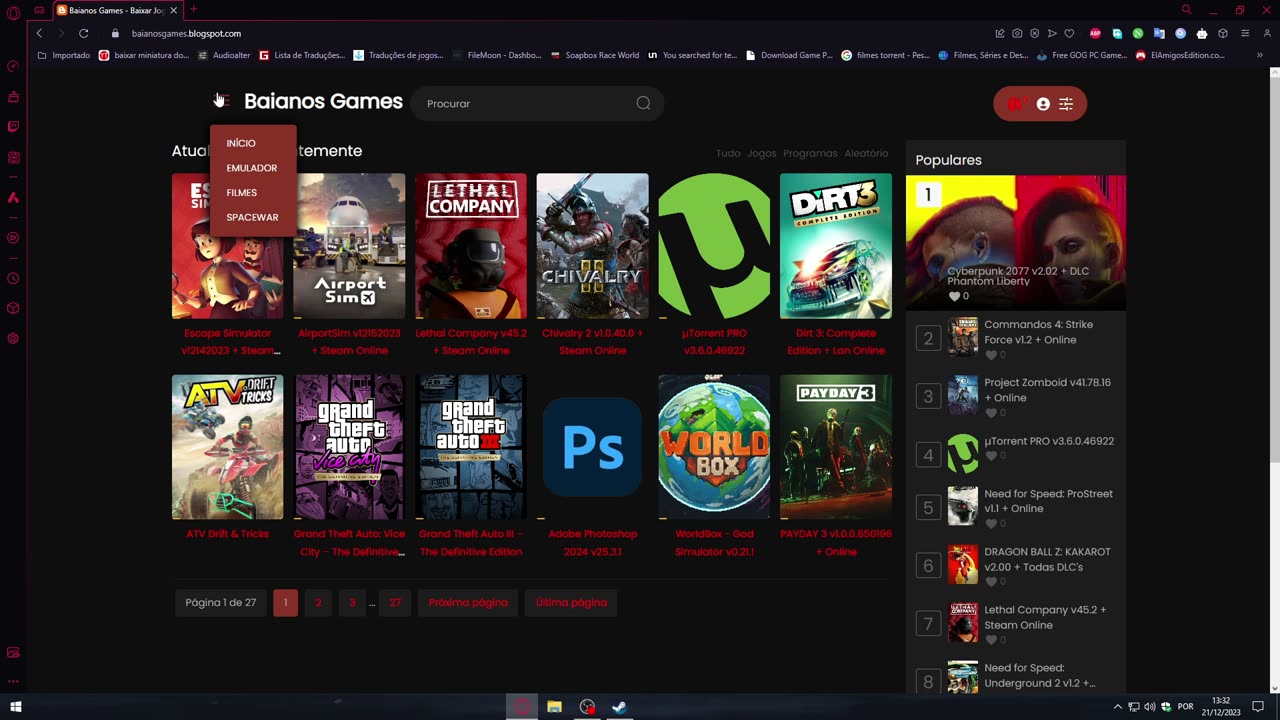Select FILMES from the dropdown menu
1280x720 pixels.
241,193
